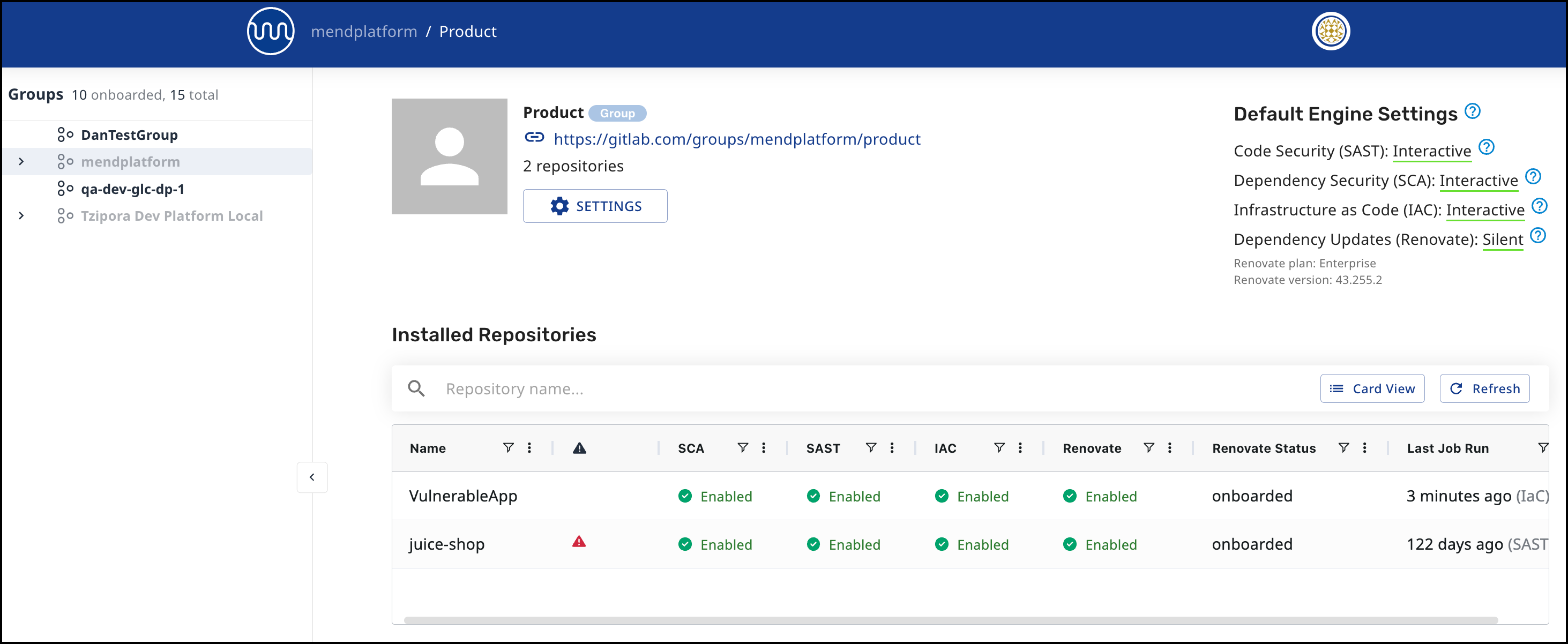The image size is (1568, 644).
Task: Open group SETTINGS
Action: point(595,206)
